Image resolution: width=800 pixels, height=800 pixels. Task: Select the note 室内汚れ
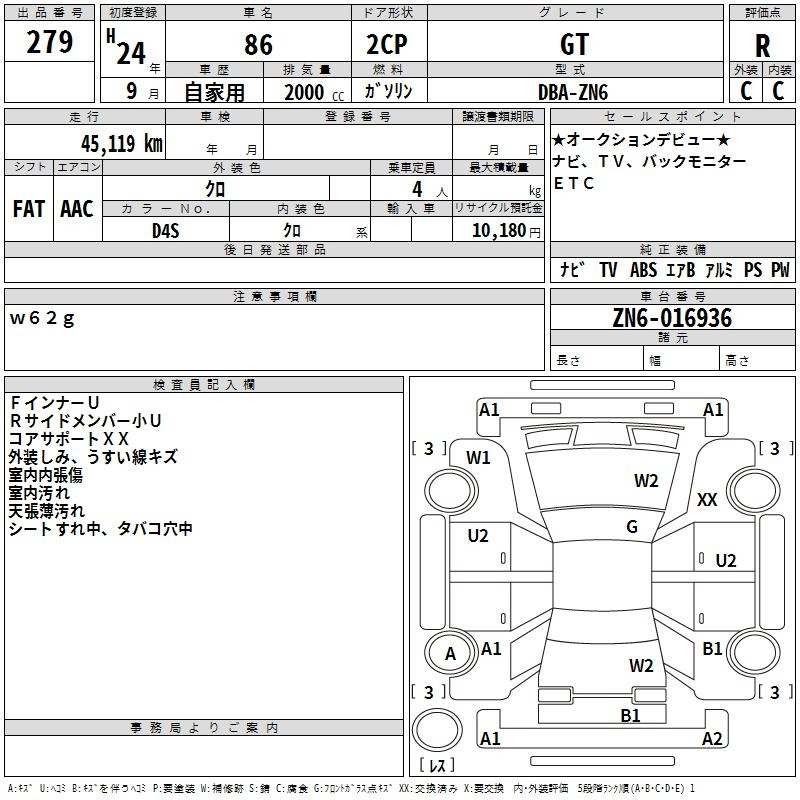[39, 493]
